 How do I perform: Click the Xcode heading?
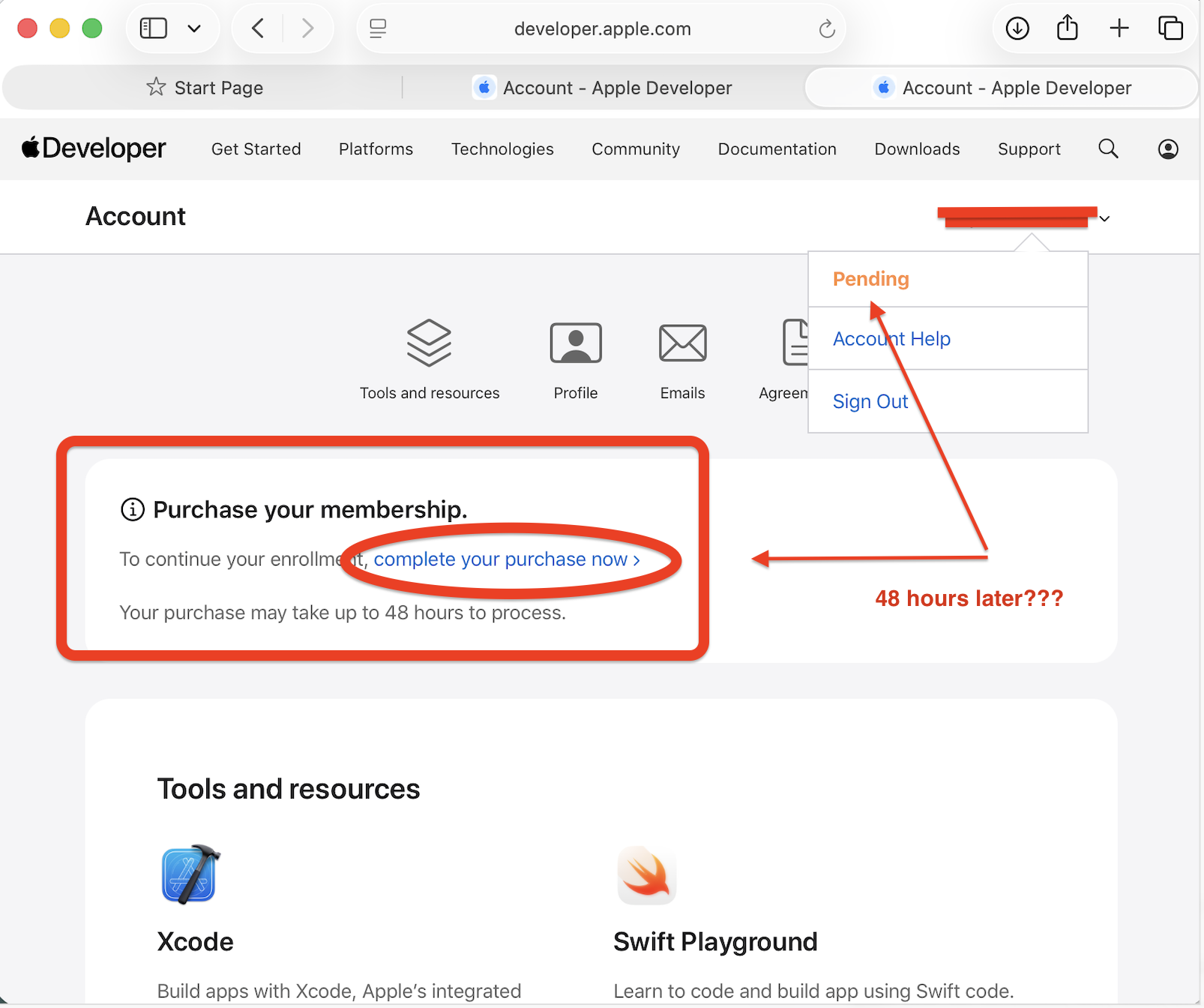pyautogui.click(x=196, y=942)
